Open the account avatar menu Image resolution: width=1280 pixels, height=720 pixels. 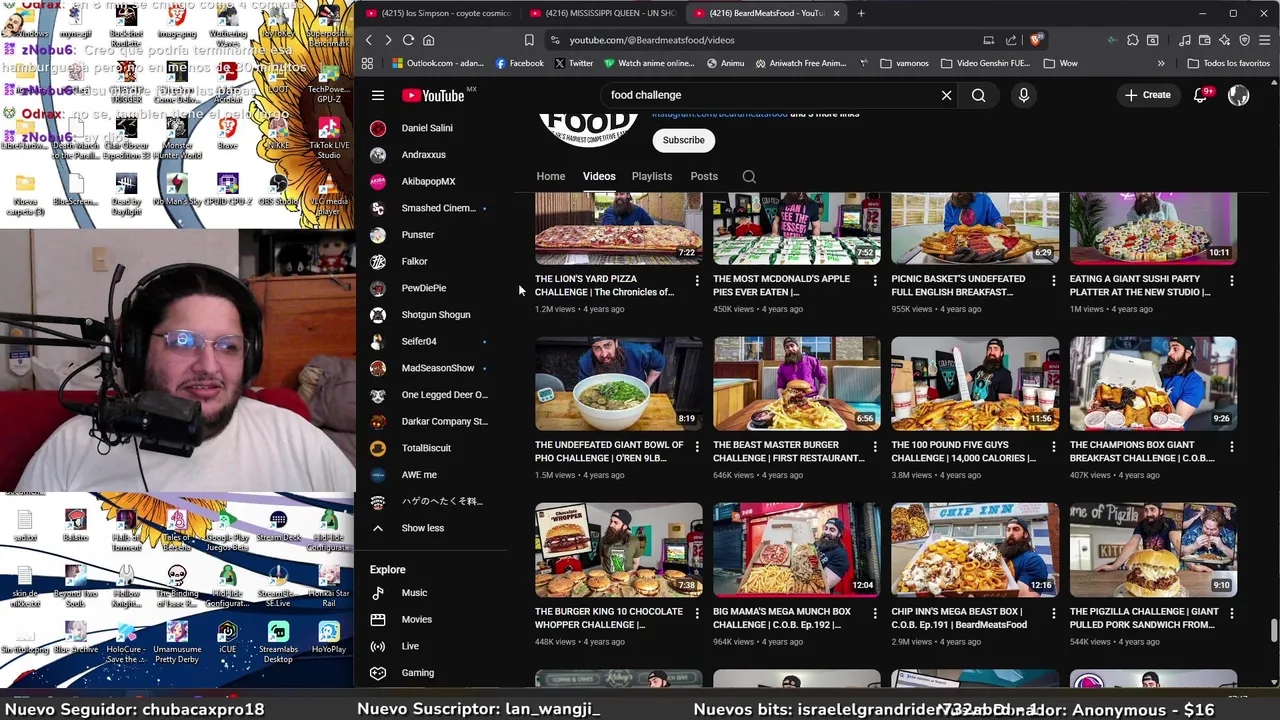(1238, 95)
